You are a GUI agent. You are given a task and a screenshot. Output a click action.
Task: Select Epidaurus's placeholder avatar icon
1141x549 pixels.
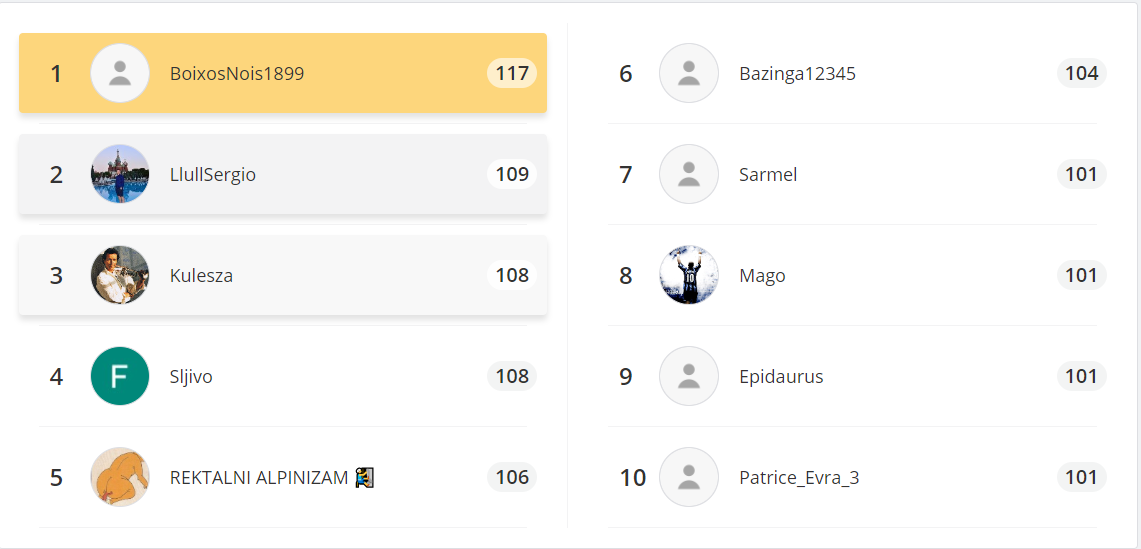(689, 376)
